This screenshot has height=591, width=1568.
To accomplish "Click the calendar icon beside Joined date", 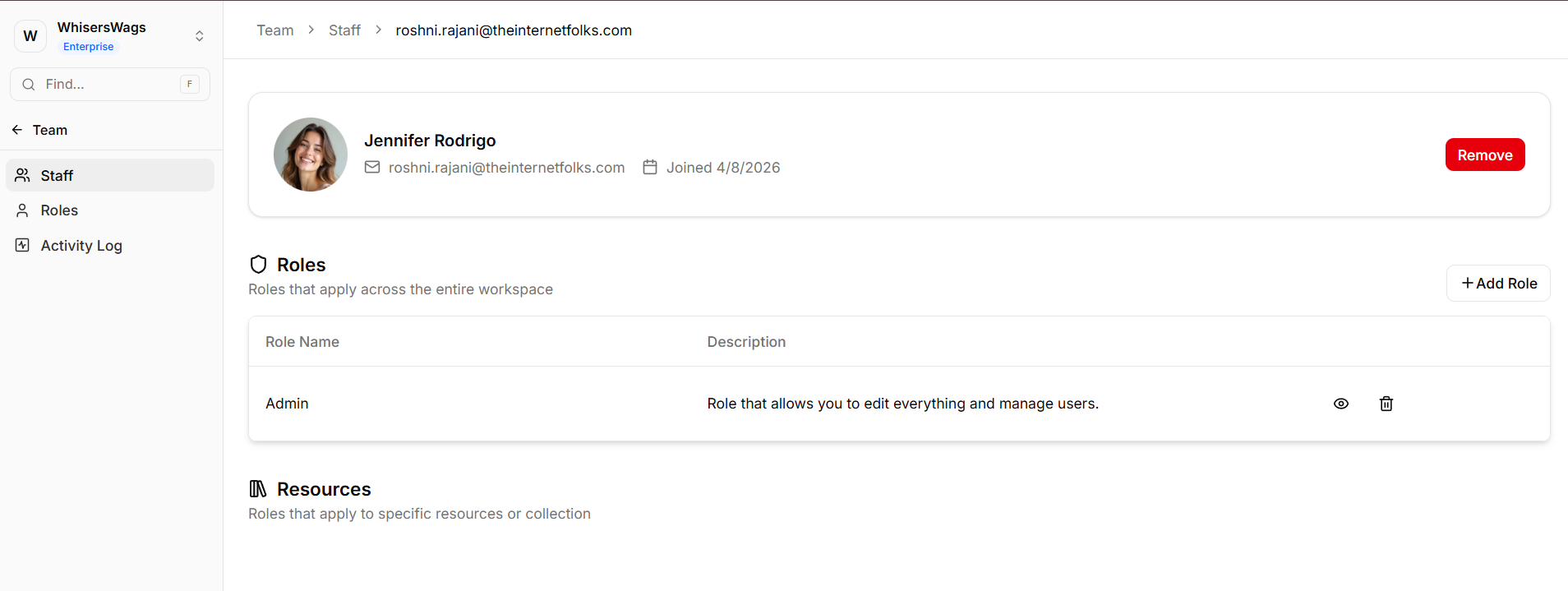I will (x=650, y=168).
